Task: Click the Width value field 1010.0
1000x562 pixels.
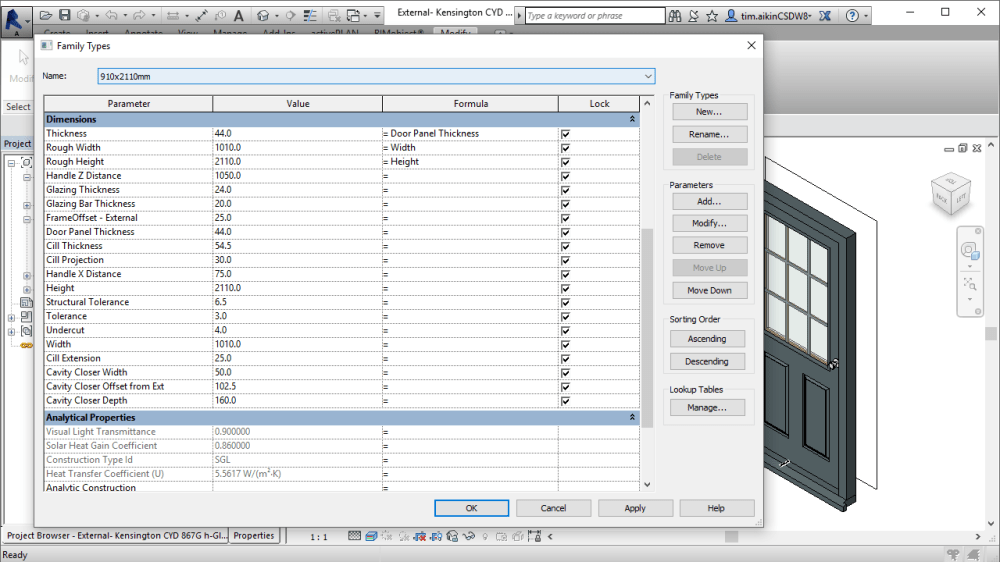Action: 297,344
